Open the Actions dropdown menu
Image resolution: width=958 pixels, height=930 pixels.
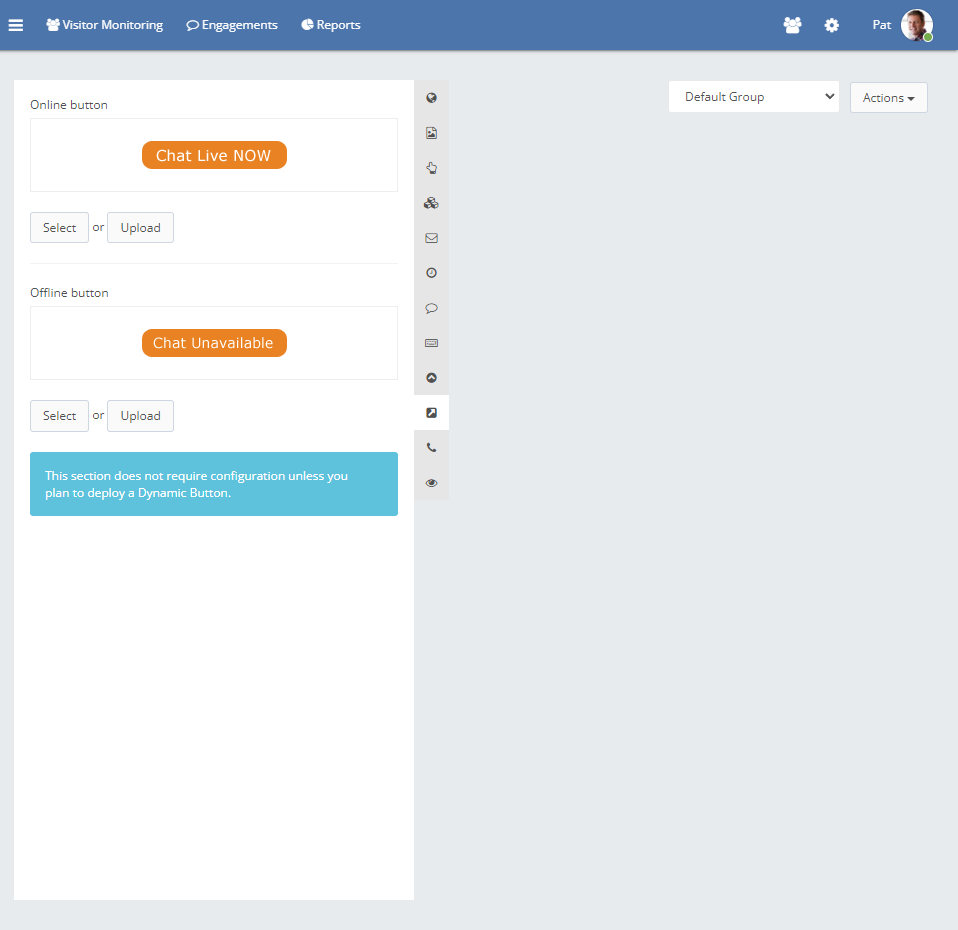point(888,98)
